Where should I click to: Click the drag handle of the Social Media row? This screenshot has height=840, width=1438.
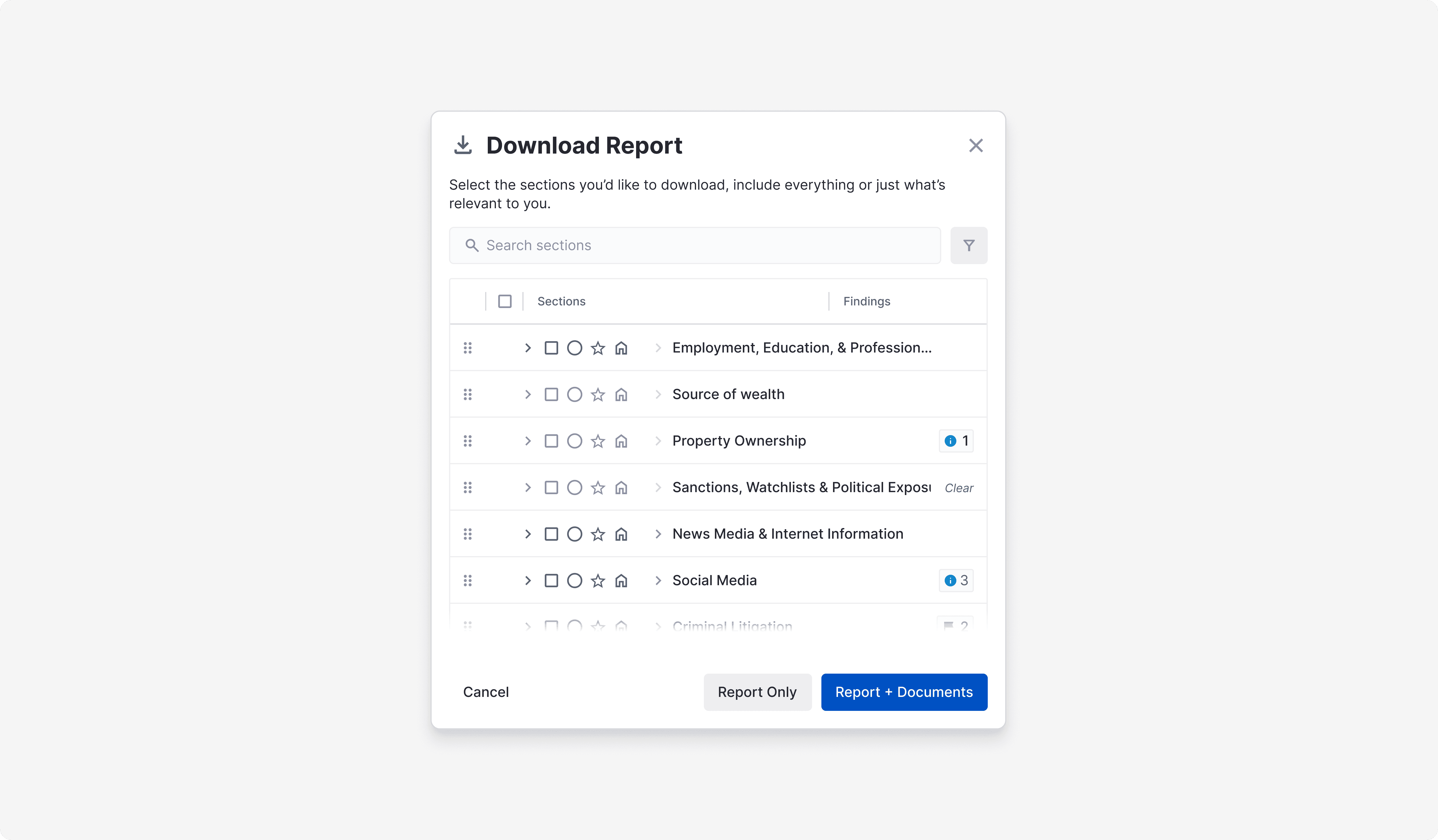click(467, 580)
